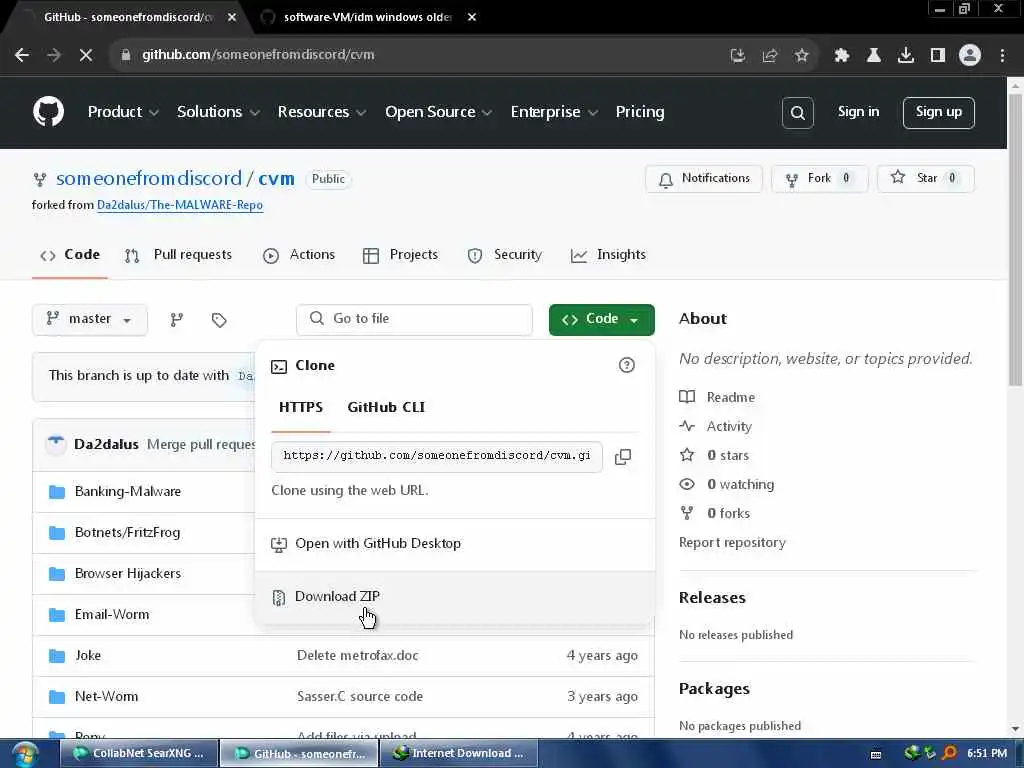Screen dimensions: 1024x768
Task: Expand the Resources menu
Action: click(321, 112)
